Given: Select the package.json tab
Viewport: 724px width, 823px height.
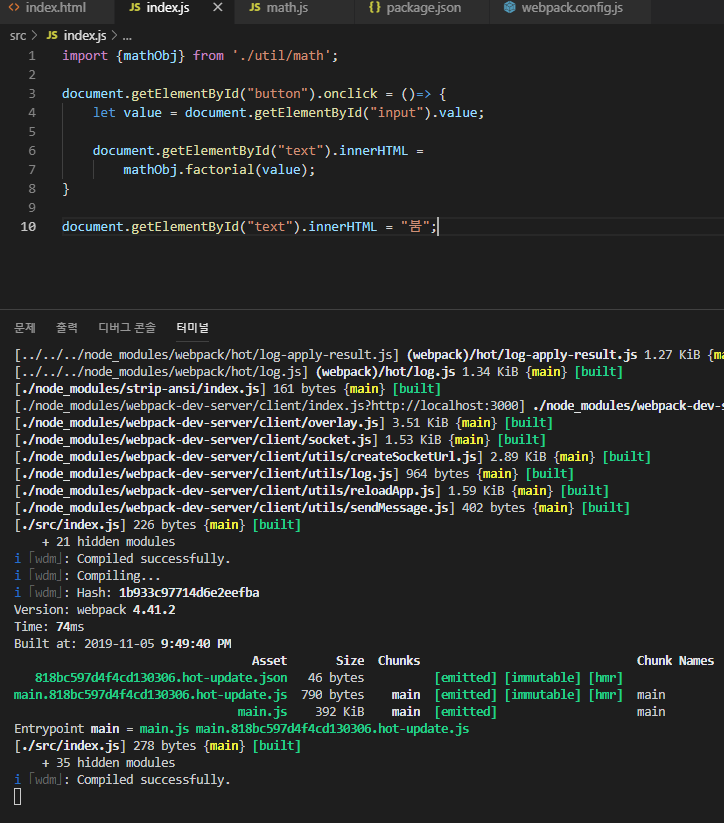Looking at the screenshot, I should (x=425, y=8).
